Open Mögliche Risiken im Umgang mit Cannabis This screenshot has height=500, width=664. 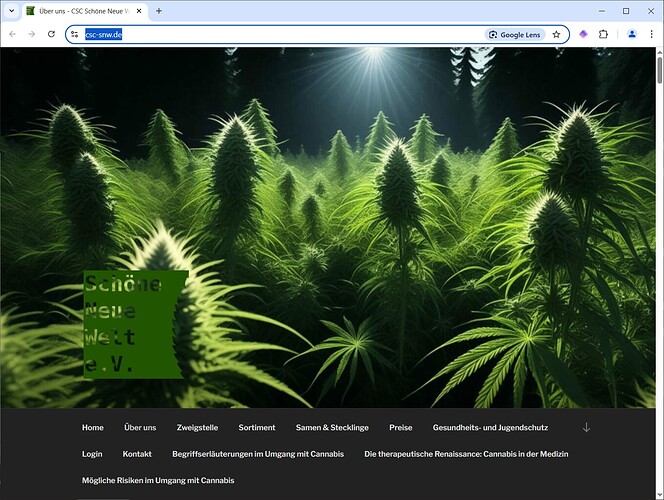tap(158, 480)
